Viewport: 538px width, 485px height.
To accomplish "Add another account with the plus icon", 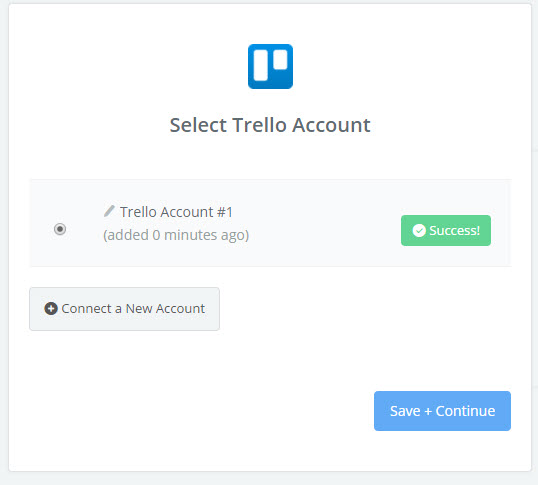I will point(51,308).
